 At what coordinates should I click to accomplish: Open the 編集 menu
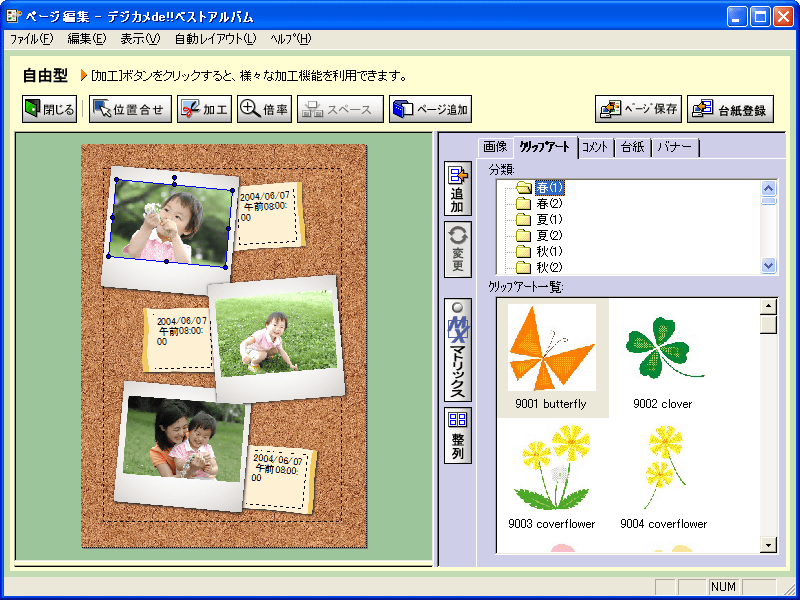[x=87, y=39]
